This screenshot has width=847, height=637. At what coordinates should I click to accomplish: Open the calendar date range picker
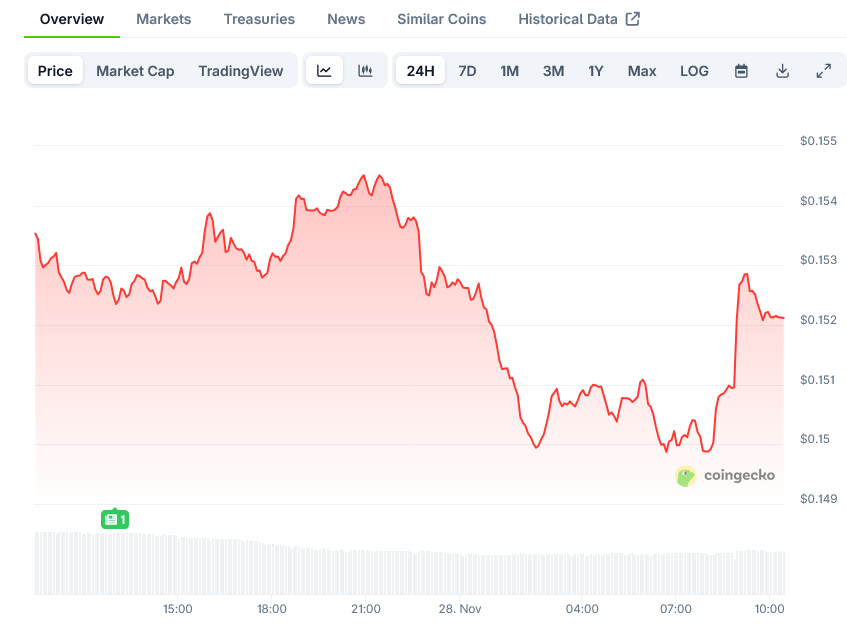(x=741, y=71)
